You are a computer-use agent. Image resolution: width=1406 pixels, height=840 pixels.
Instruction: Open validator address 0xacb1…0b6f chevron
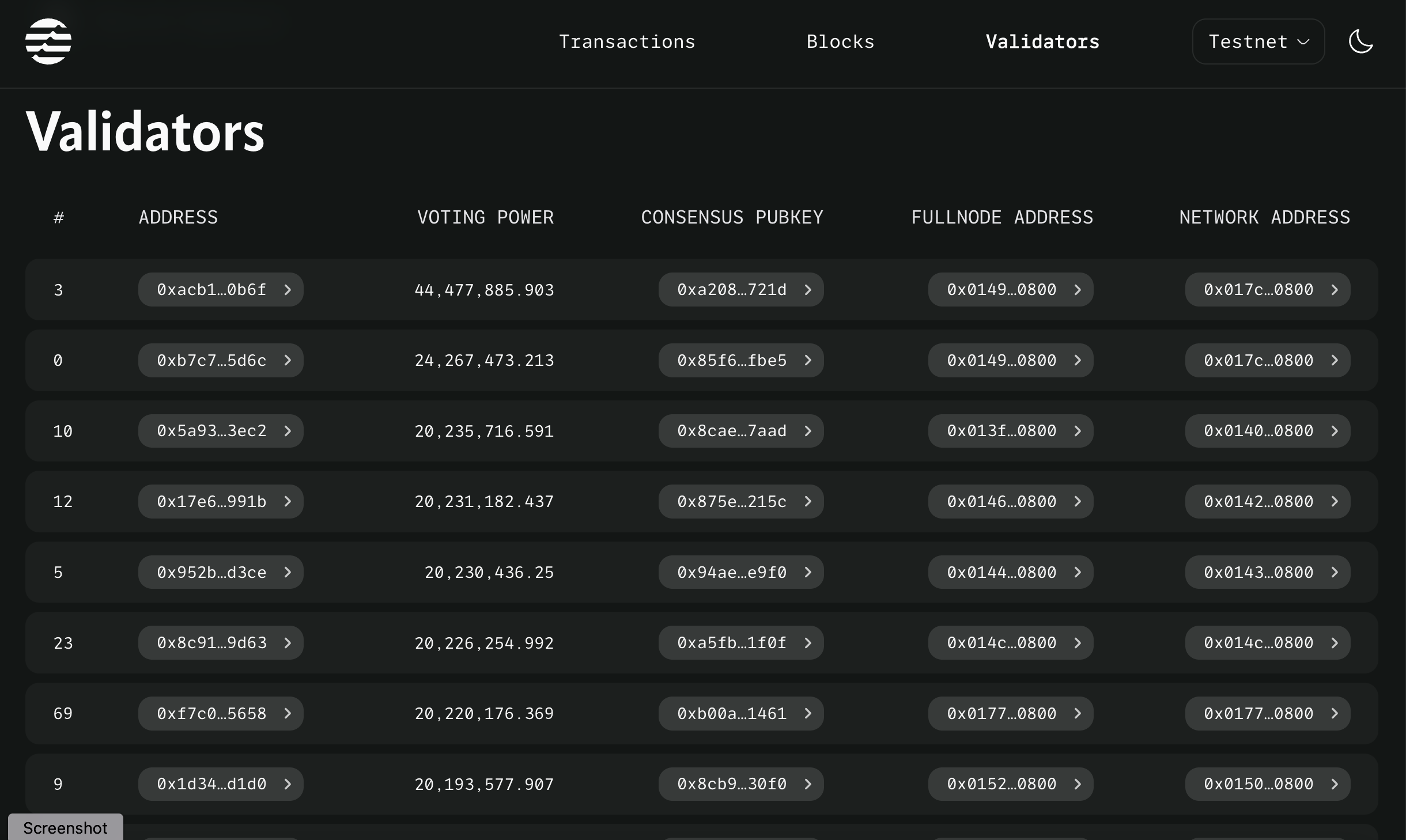pyautogui.click(x=288, y=290)
